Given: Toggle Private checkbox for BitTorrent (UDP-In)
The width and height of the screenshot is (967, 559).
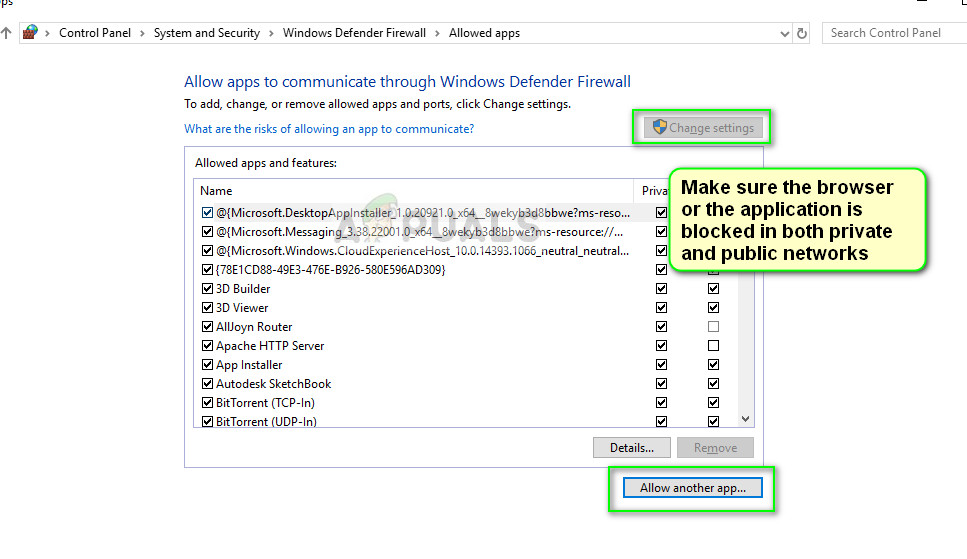Looking at the screenshot, I should click(661, 421).
